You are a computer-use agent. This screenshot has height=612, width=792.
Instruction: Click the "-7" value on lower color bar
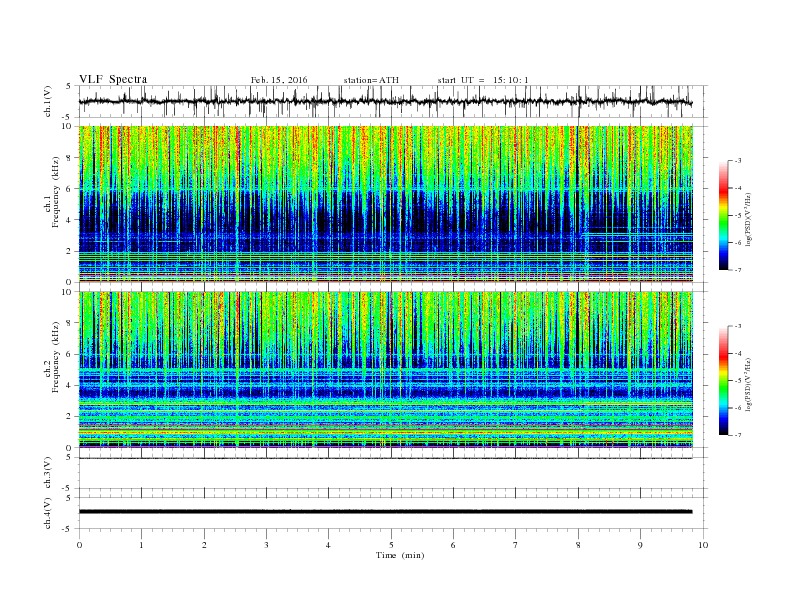(x=738, y=435)
